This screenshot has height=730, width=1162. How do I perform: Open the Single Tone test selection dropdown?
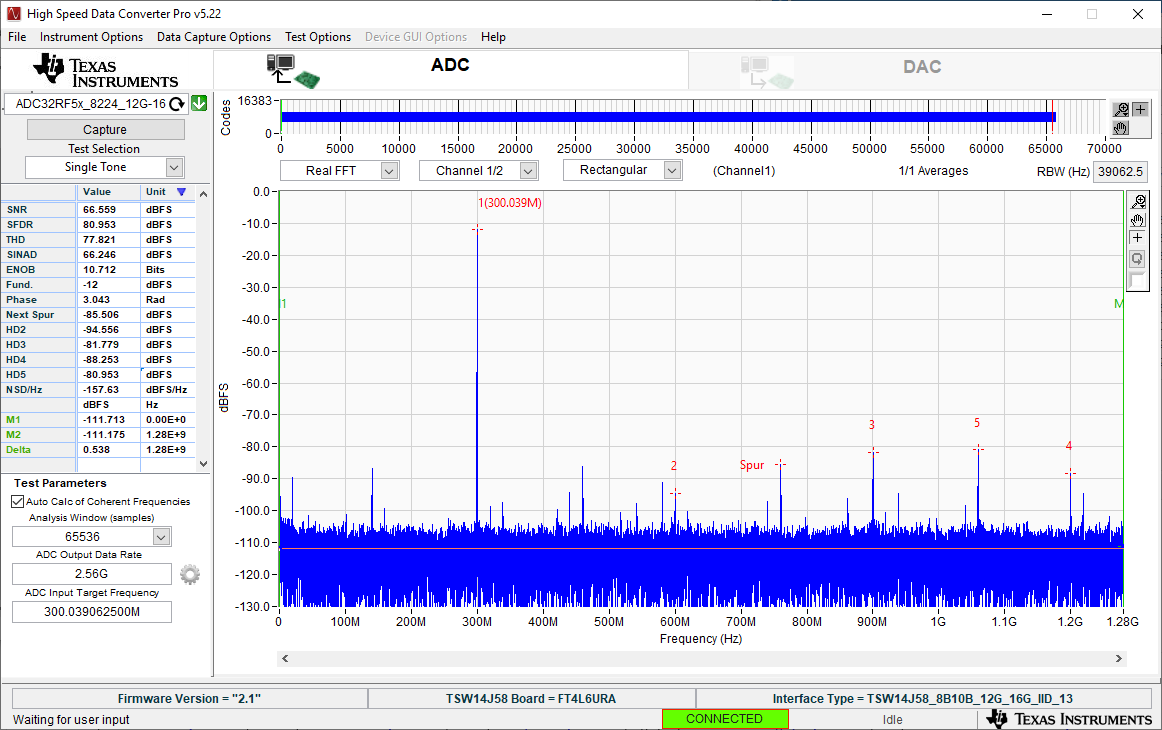click(x=104, y=166)
